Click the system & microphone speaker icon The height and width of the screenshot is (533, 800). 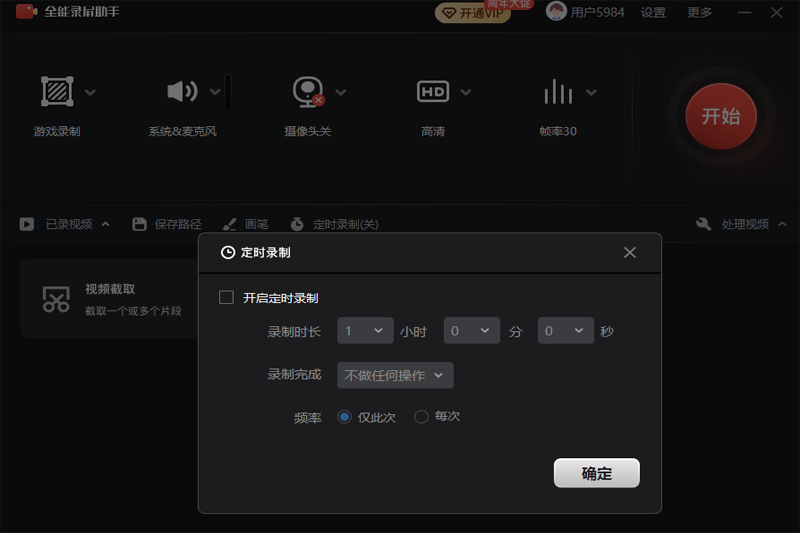pyautogui.click(x=182, y=92)
